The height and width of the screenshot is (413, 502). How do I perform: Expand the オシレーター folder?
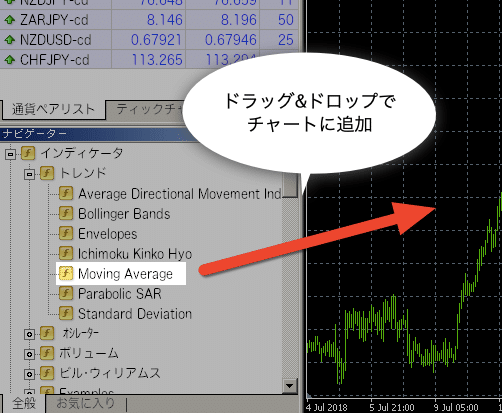[x=30, y=334]
